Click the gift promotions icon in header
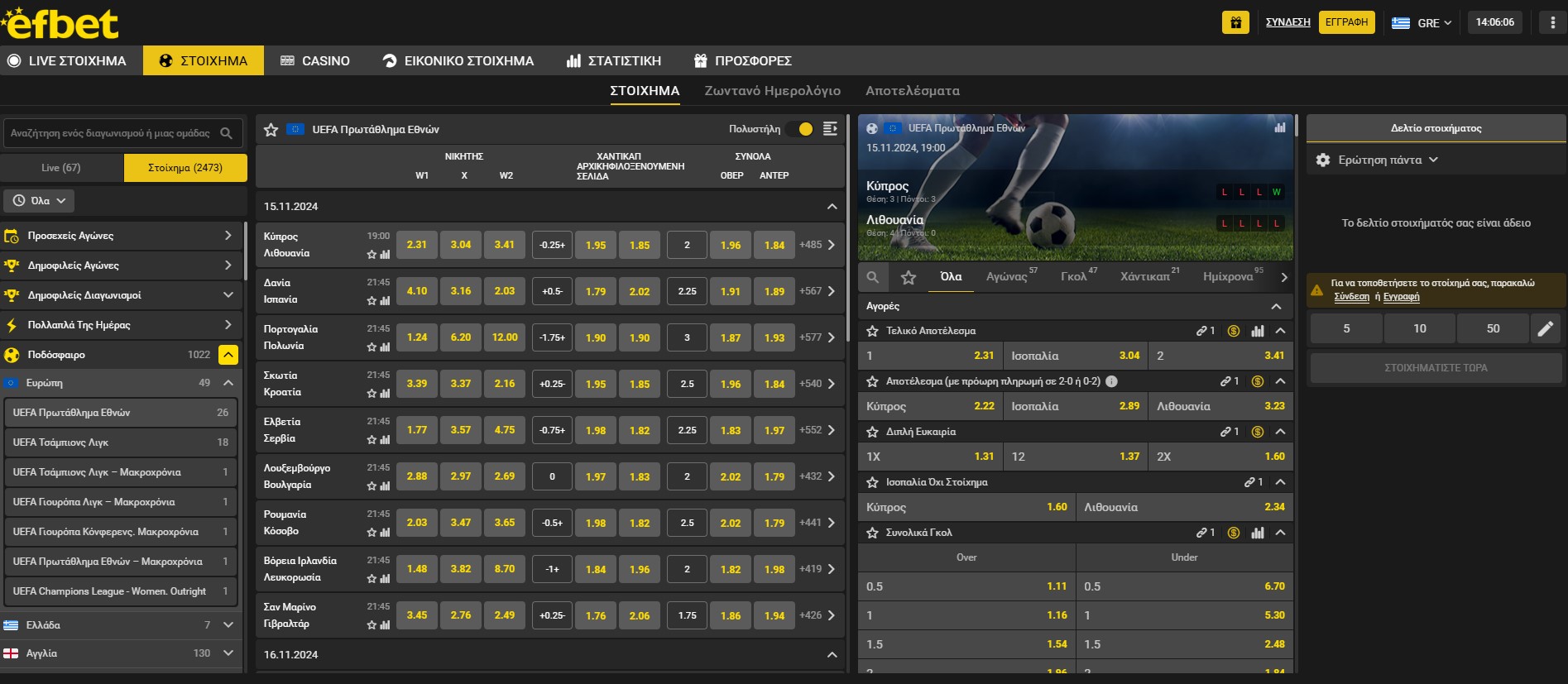Screen dimensions: 1568x684 1235,22
